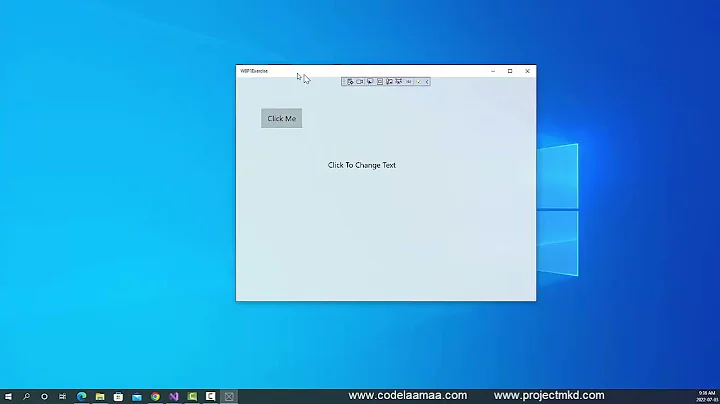720x404 pixels.
Task: Activate Select Element cursor tool in debug toolbar
Action: (370, 82)
